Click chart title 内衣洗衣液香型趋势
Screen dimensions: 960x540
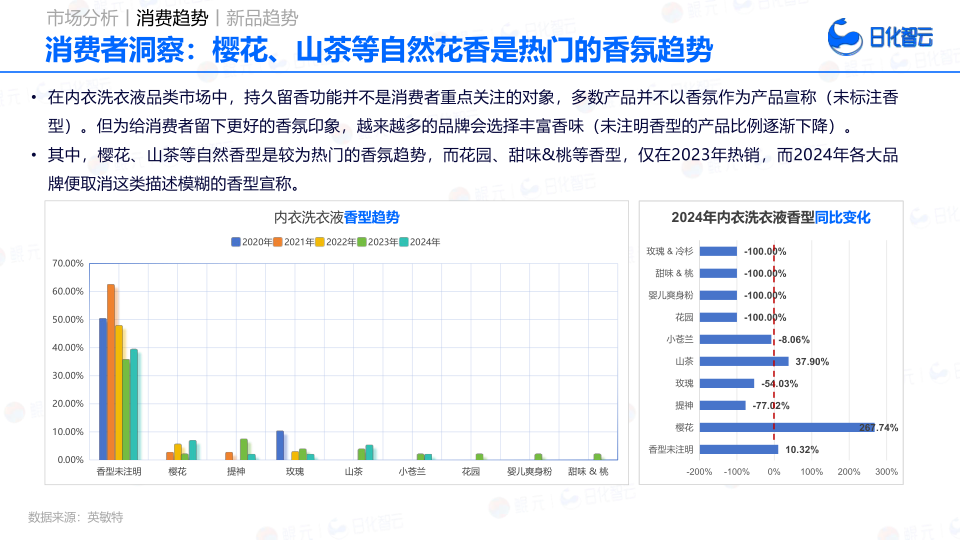point(336,217)
